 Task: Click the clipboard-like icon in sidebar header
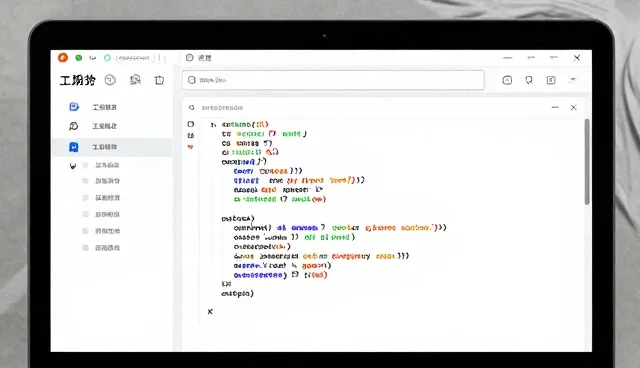coord(159,80)
